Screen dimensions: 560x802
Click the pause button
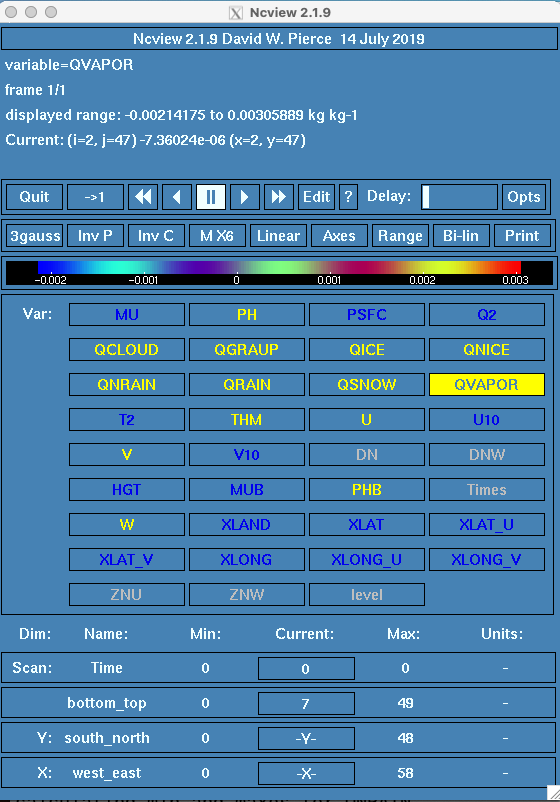pos(211,197)
